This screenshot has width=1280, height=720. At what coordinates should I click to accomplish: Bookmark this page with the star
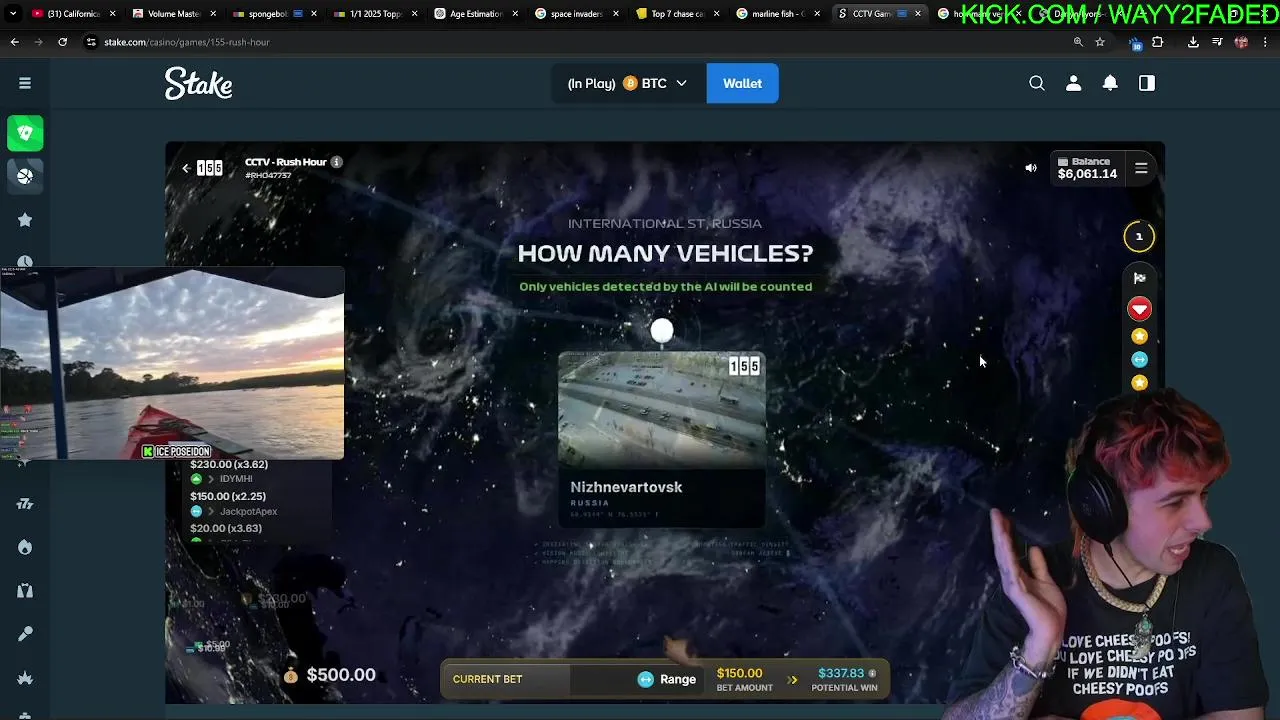[x=1100, y=42]
